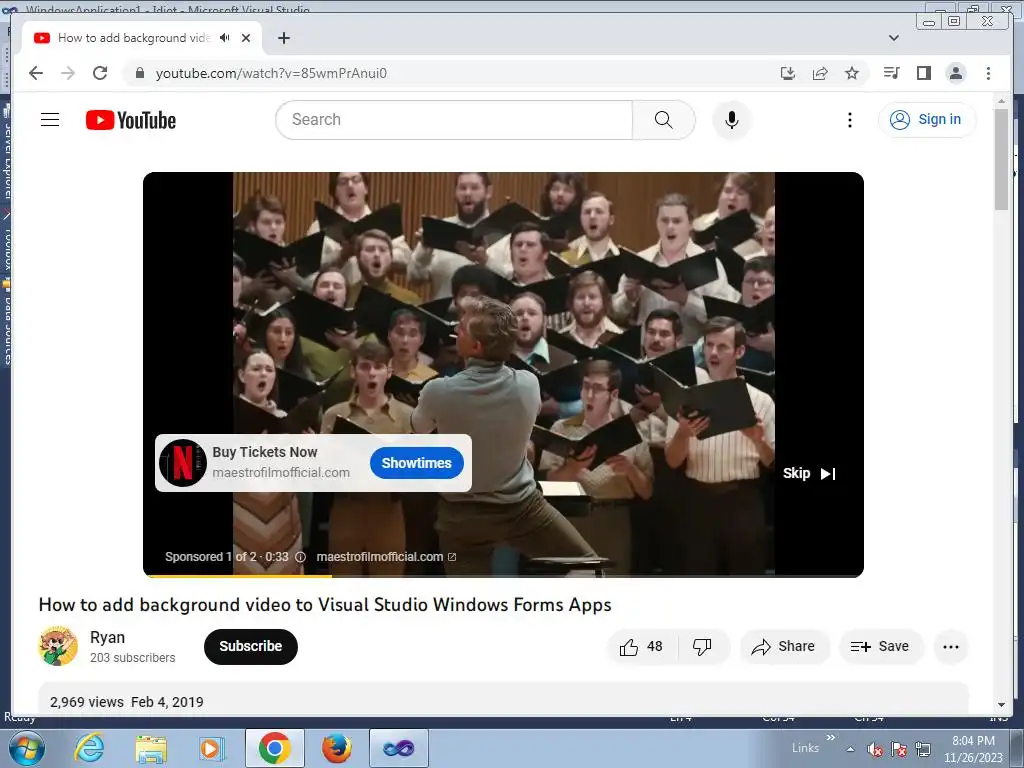Viewport: 1024px width, 768px height.
Task: Open Ryan's channel avatar
Action: tap(57, 646)
